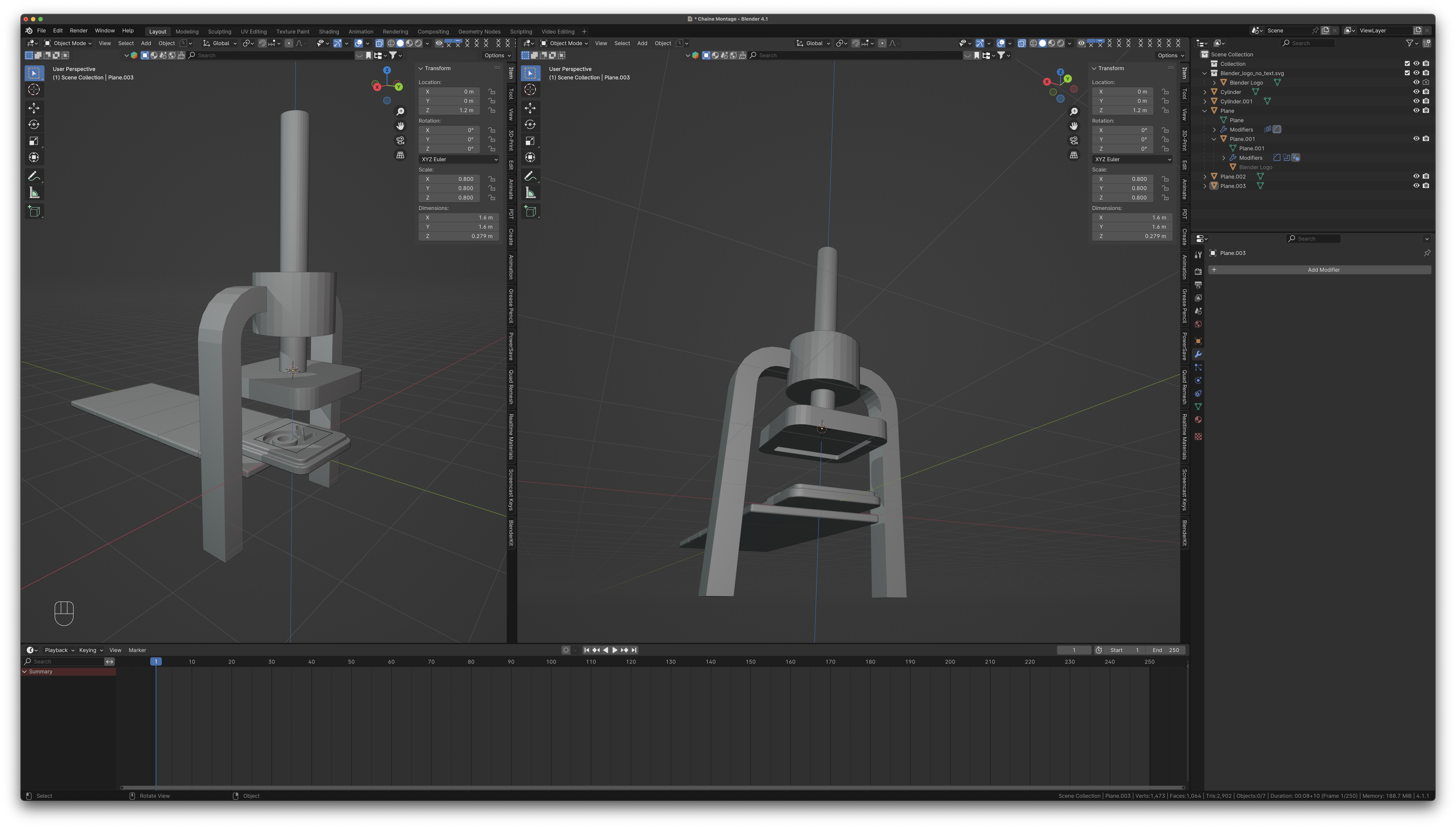This screenshot has height=828, width=1456.
Task: Choose the Rotate tool in the left viewport
Action: pos(34,125)
